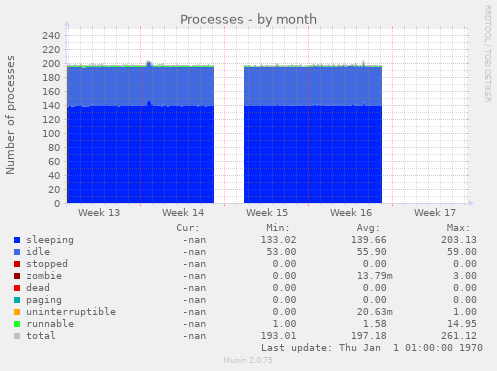Click the zombie legend color swatch
This screenshot has width=497, height=371.
click(x=17, y=276)
